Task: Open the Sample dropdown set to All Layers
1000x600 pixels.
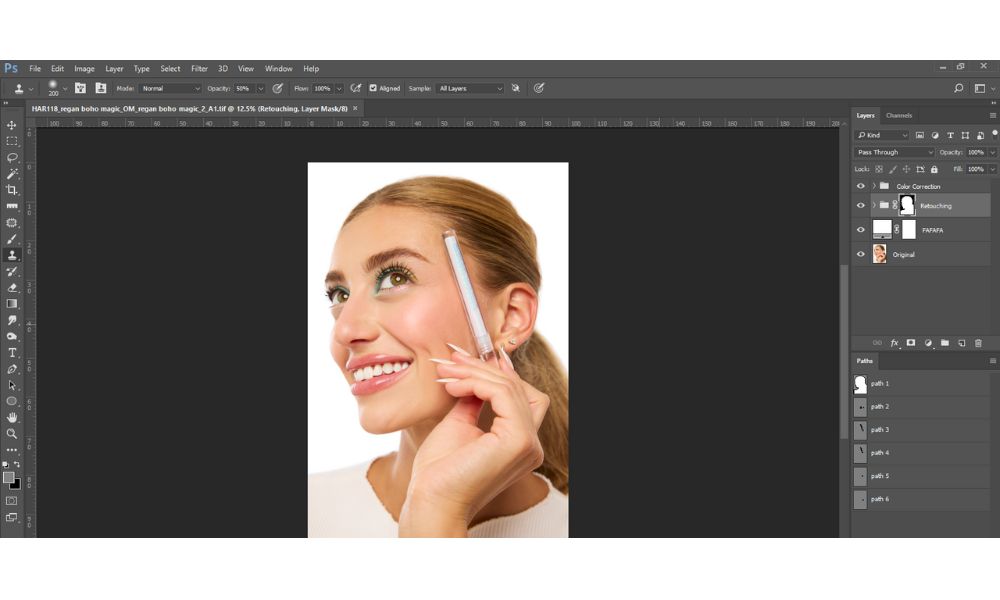Action: click(x=471, y=89)
